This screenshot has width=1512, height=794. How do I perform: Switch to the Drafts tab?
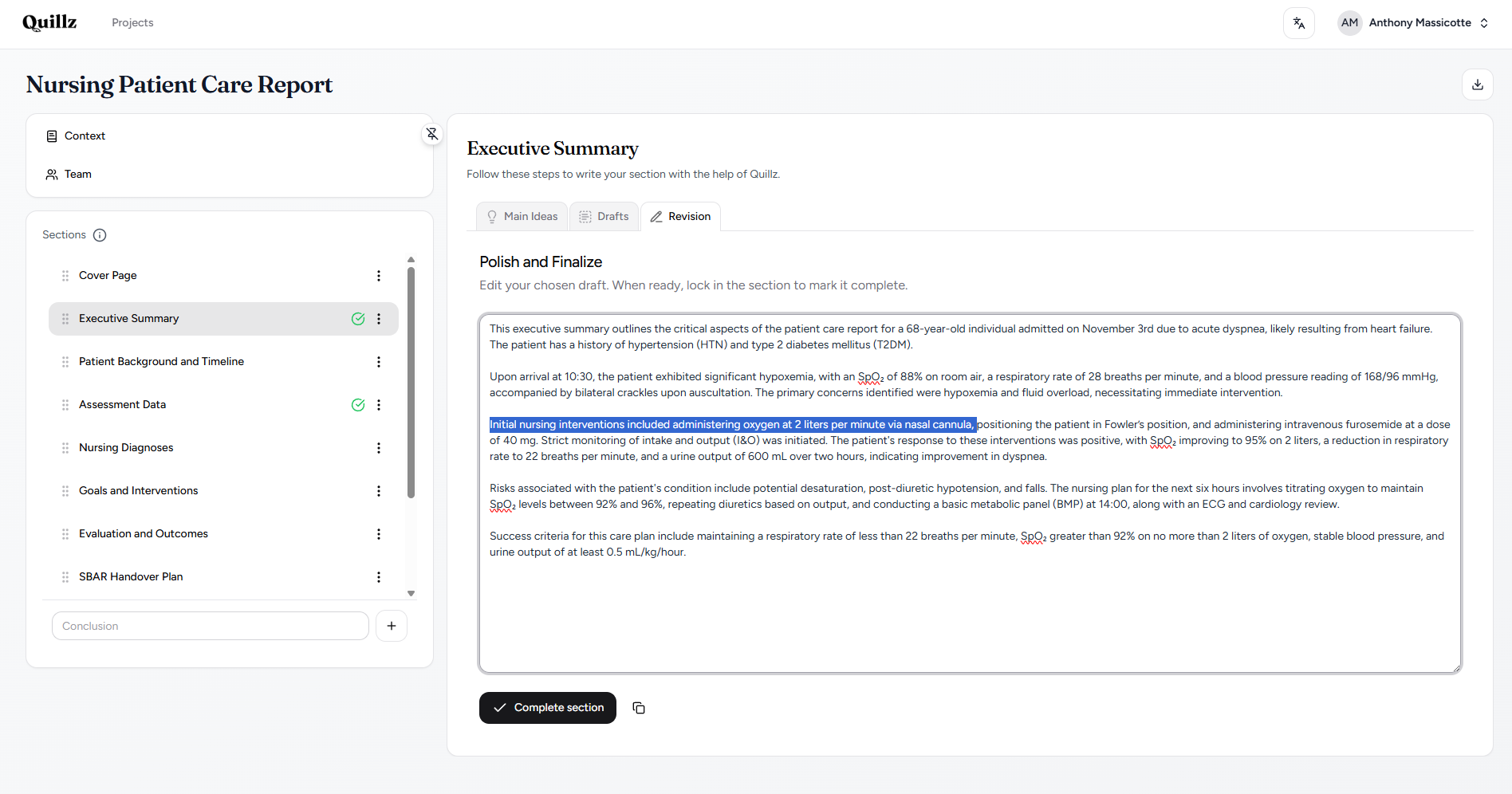pyautogui.click(x=604, y=216)
